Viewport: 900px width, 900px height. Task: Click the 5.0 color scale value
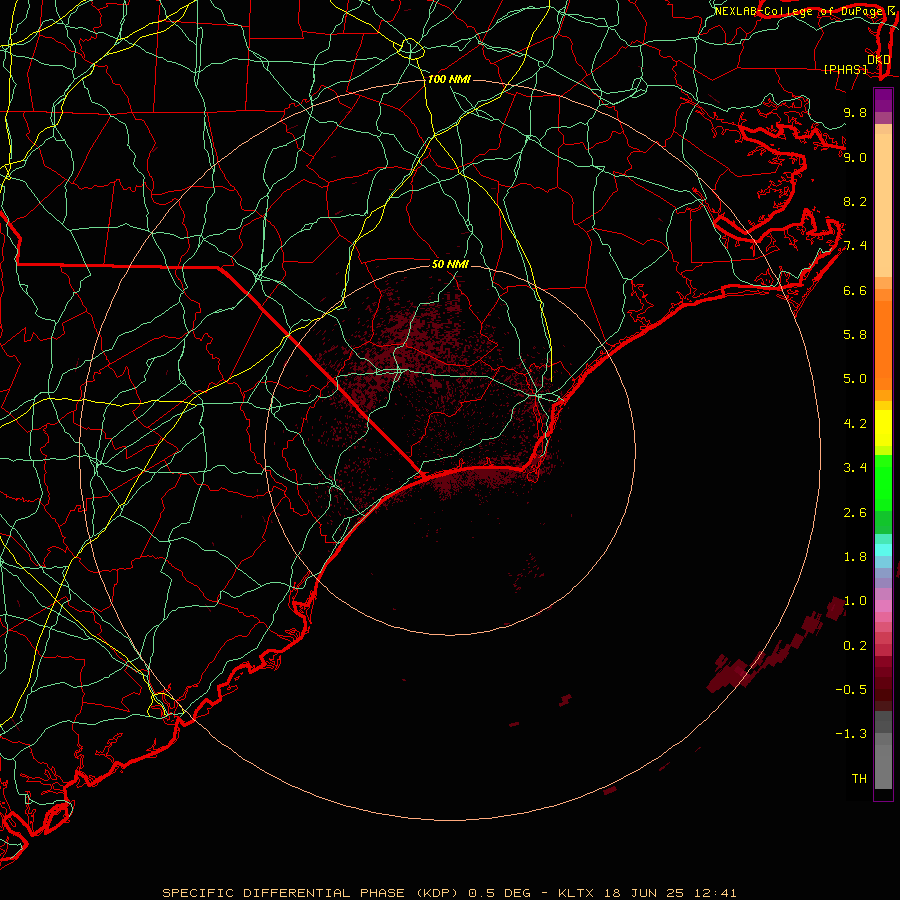(x=855, y=379)
